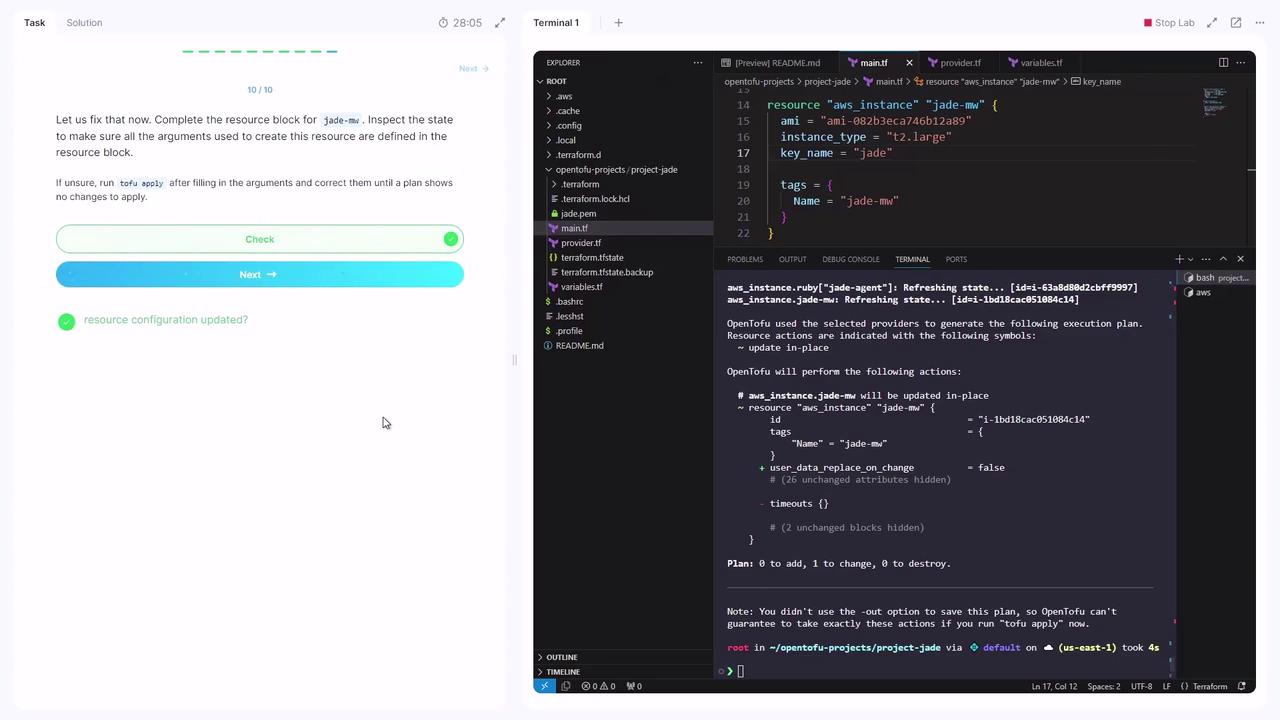Toggle fullscreen for the terminal pane
The height and width of the screenshot is (720, 1280).
(1212, 23)
